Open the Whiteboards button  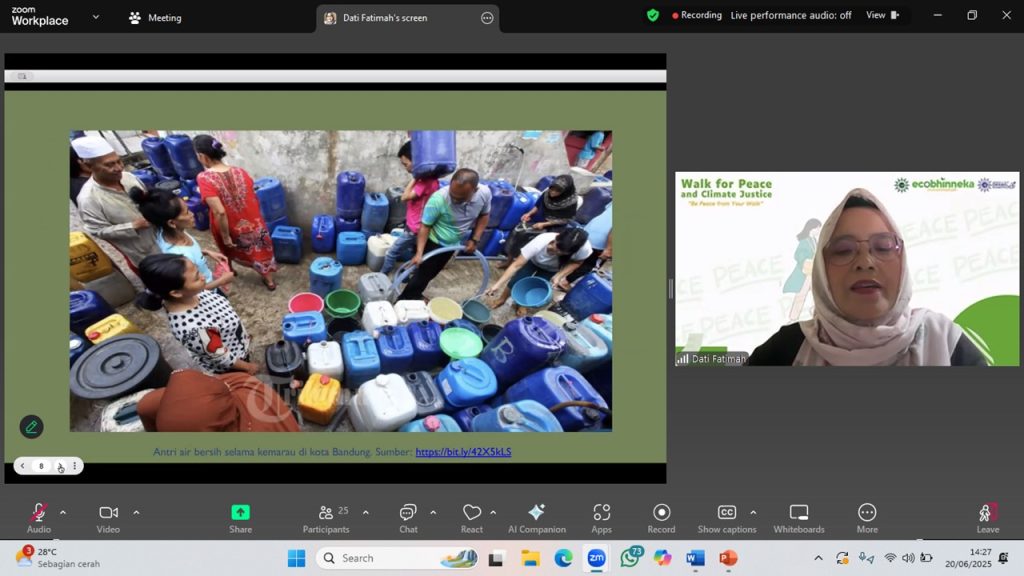[x=798, y=517]
